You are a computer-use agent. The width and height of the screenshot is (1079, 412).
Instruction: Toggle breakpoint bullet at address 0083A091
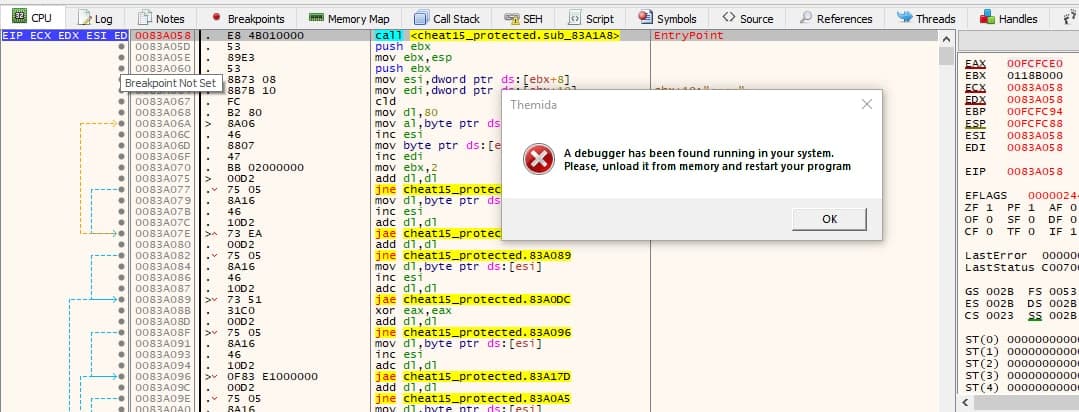point(122,342)
